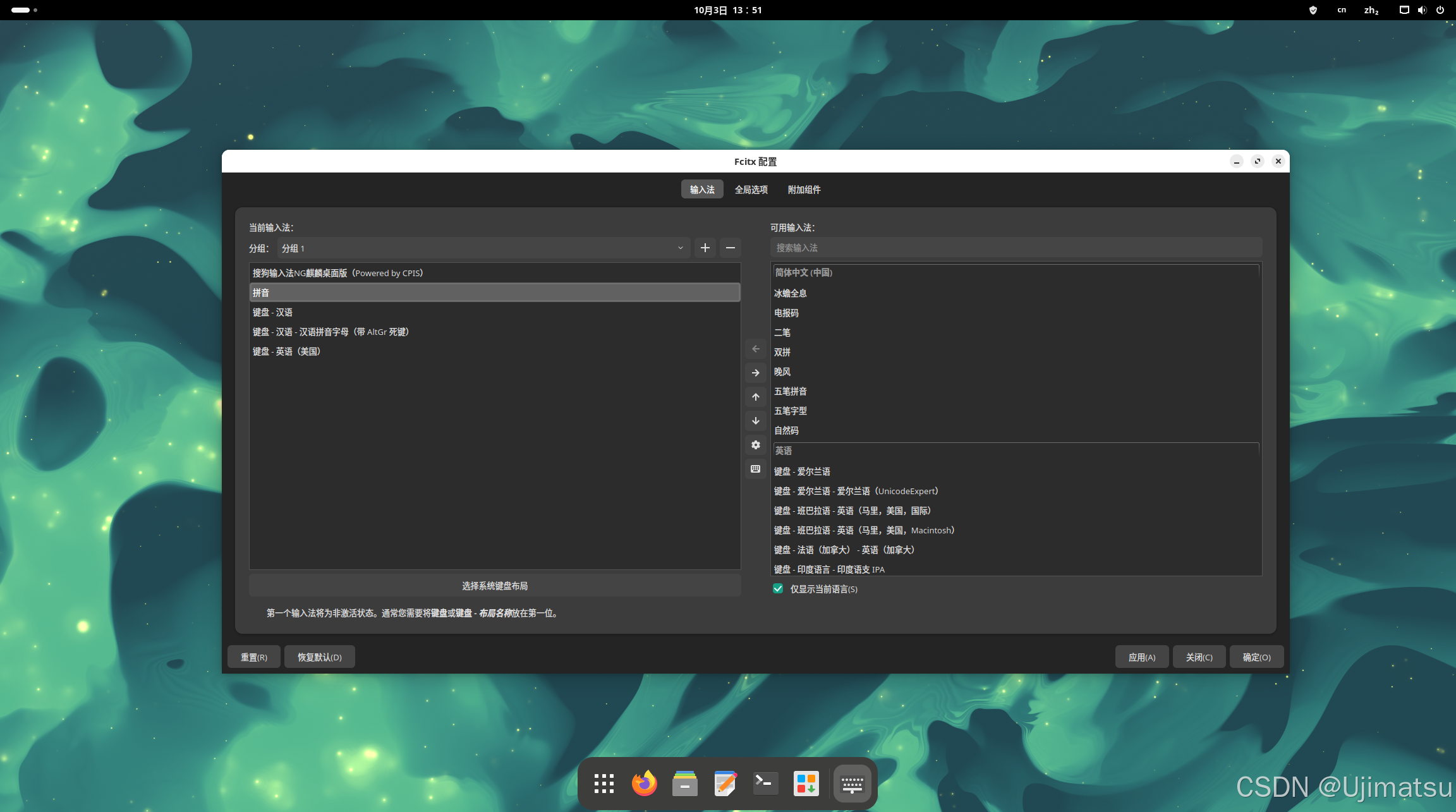Click the right arrow to remove input method
1456x812 pixels.
click(x=755, y=373)
